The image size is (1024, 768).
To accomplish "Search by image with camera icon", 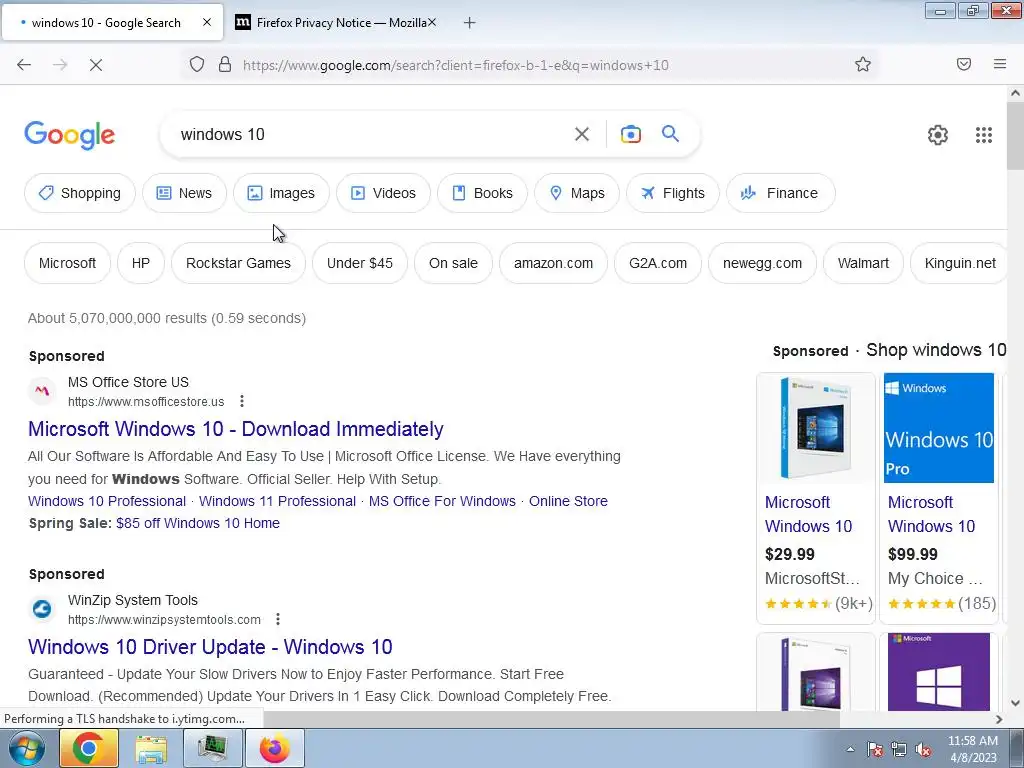I will tap(630, 134).
